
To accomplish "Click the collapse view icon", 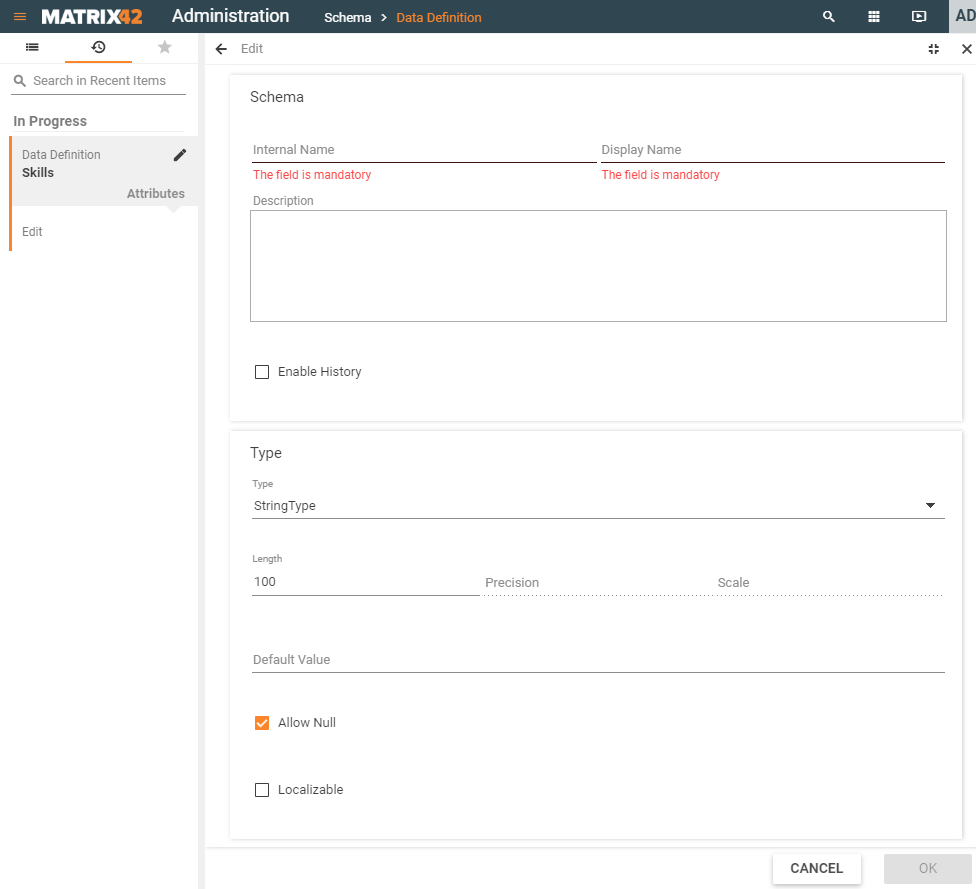I will tap(933, 49).
